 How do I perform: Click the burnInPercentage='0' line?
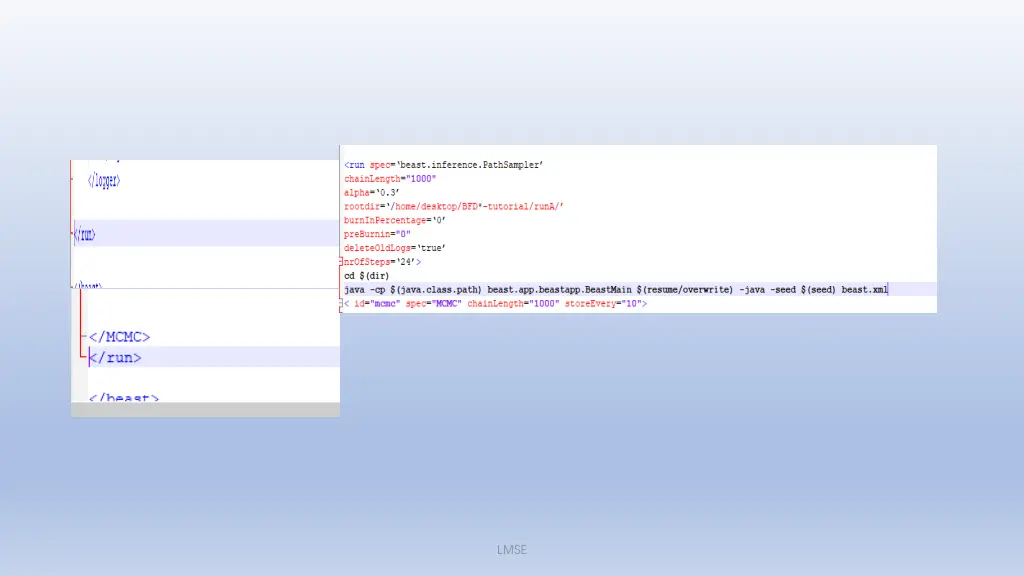(394, 220)
